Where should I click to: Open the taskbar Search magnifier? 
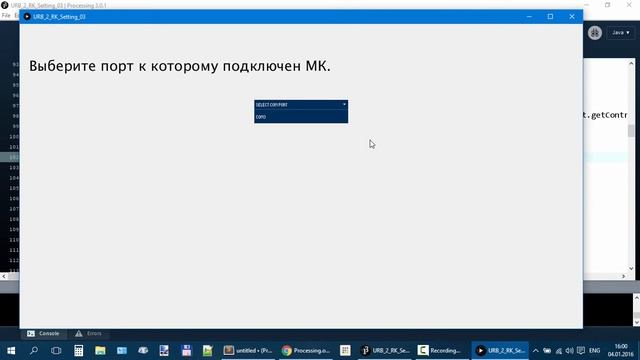coord(34,351)
